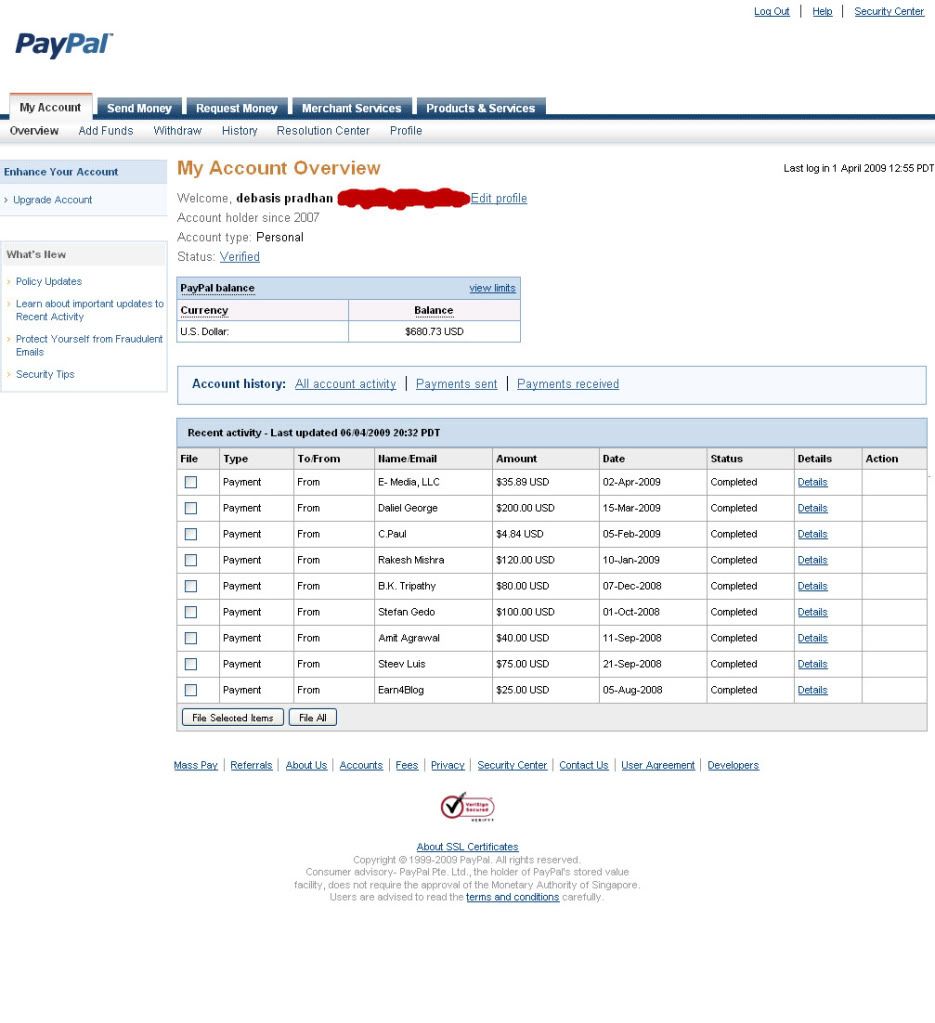Screen dimensions: 935x1023
Task: Tick the Amit Agrawal payment checkbox
Action: coord(191,638)
